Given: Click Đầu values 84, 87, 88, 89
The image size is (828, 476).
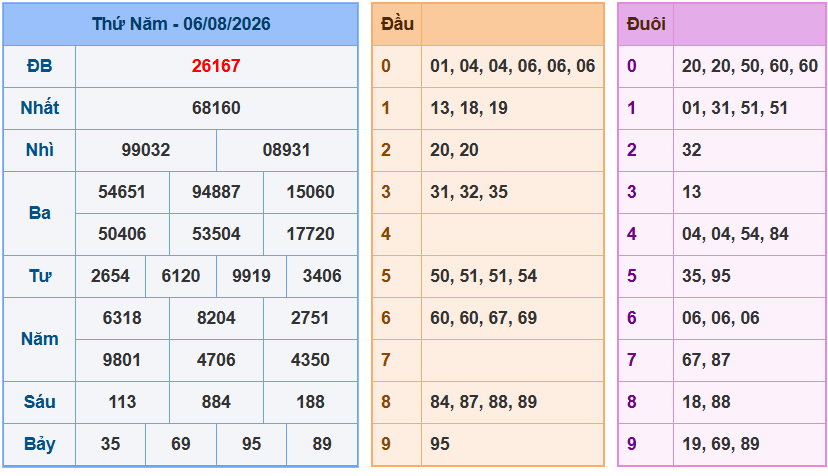Looking at the screenshot, I should tap(483, 402).
